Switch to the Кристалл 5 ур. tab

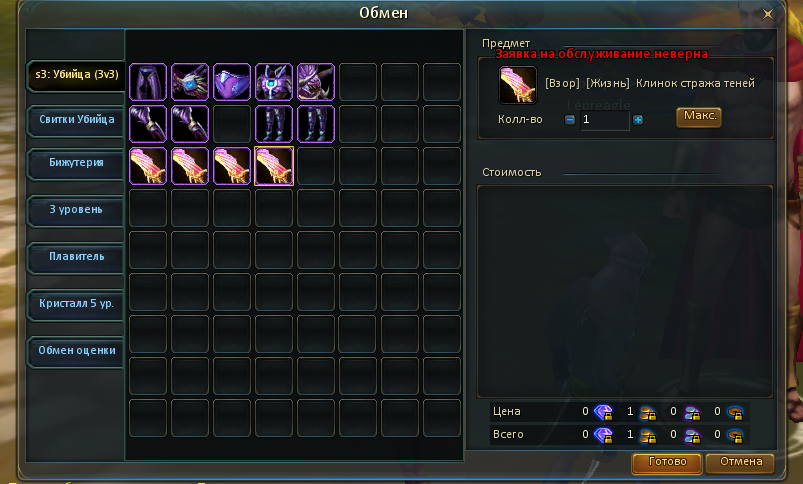coord(76,304)
